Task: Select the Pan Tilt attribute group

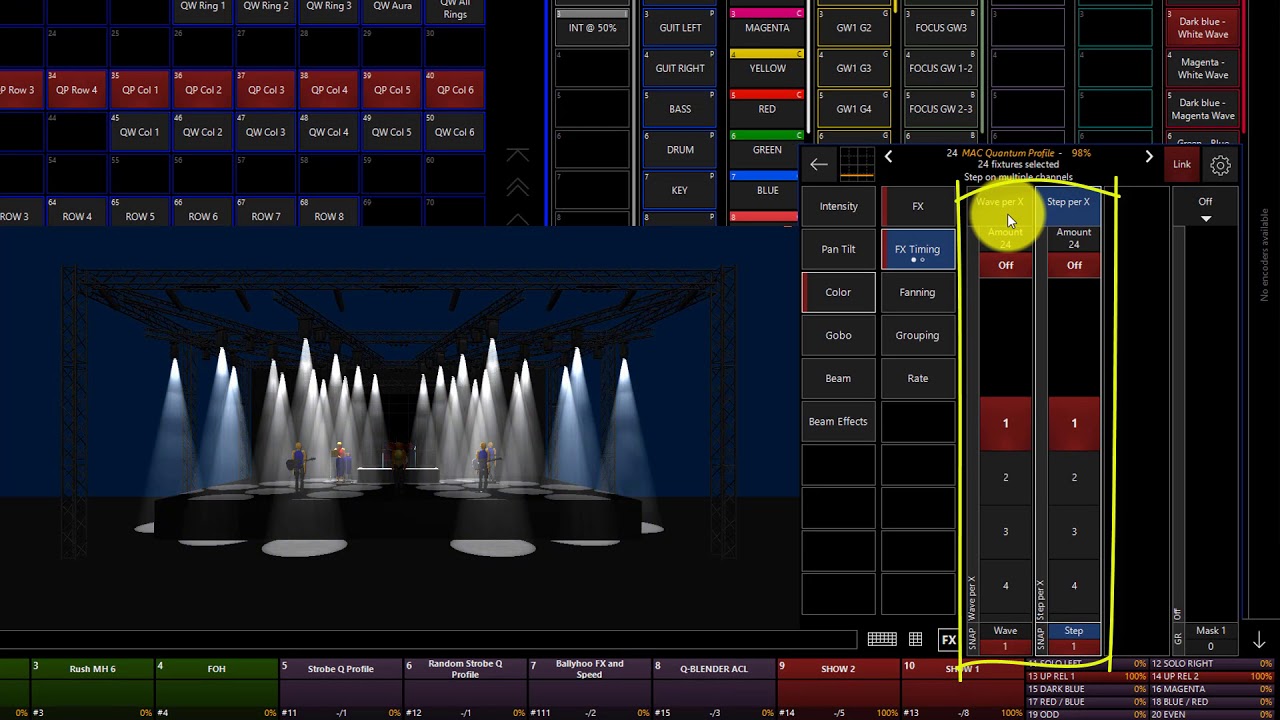Action: (x=838, y=249)
